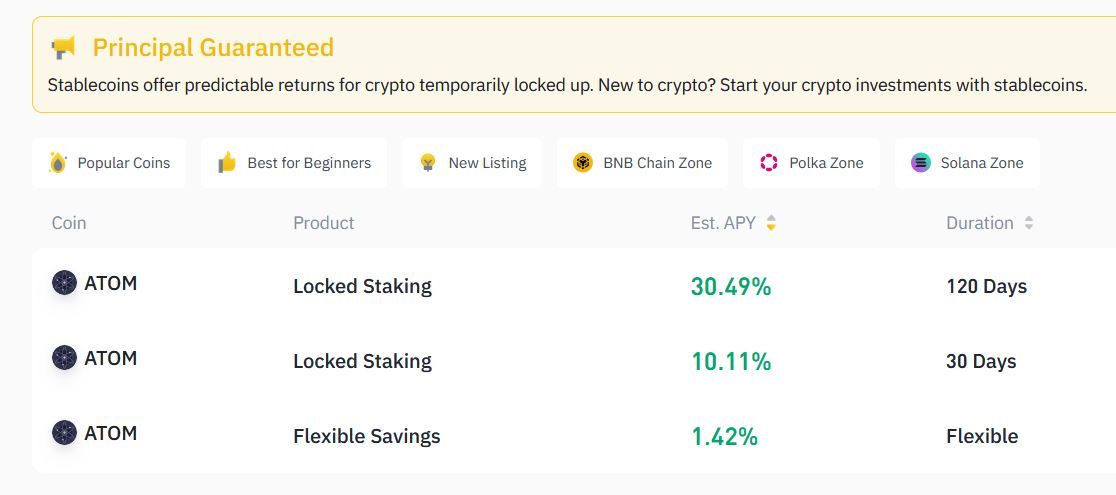The width and height of the screenshot is (1116, 495).
Task: Click the ATOM icon in the 120 Days row
Action: [64, 283]
